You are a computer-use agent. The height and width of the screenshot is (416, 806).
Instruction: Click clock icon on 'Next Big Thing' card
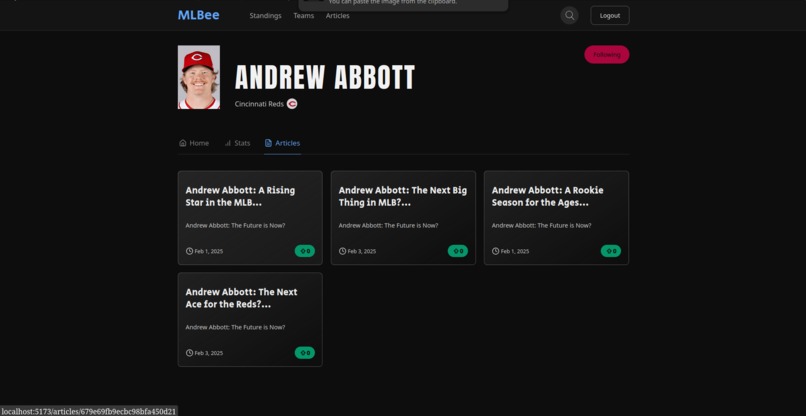pos(342,251)
